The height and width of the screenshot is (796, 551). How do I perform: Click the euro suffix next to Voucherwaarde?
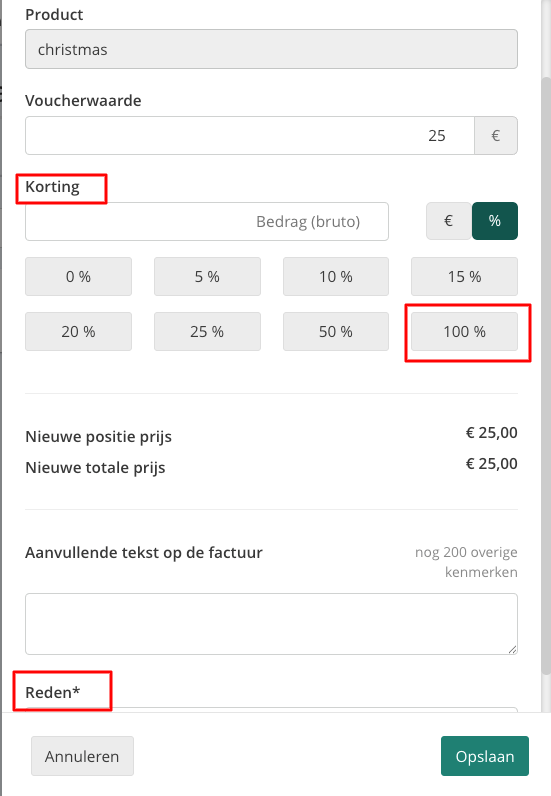(496, 136)
